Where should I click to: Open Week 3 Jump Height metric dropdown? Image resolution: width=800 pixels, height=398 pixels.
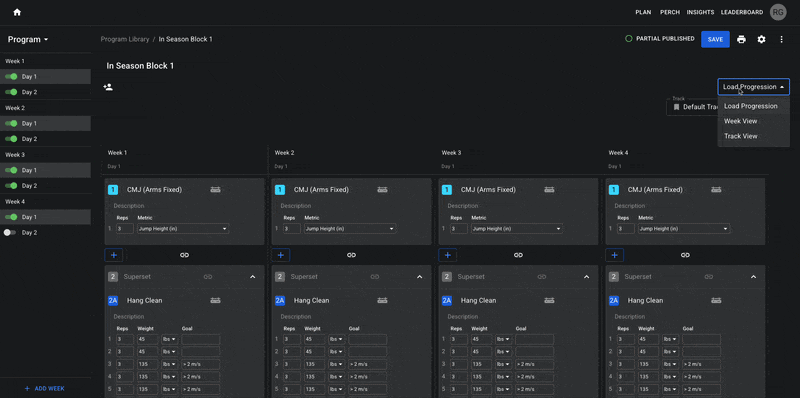click(516, 229)
